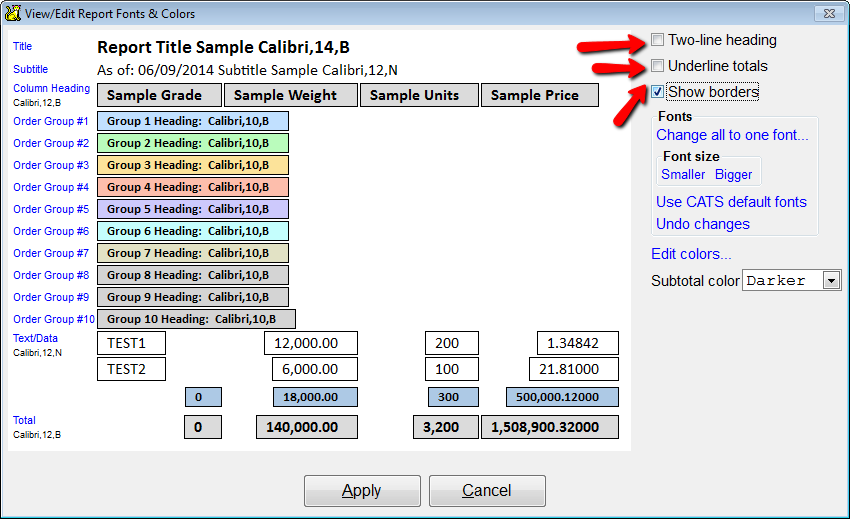Click the Sample Grade column heading
The height and width of the screenshot is (519, 850).
[x=159, y=95]
